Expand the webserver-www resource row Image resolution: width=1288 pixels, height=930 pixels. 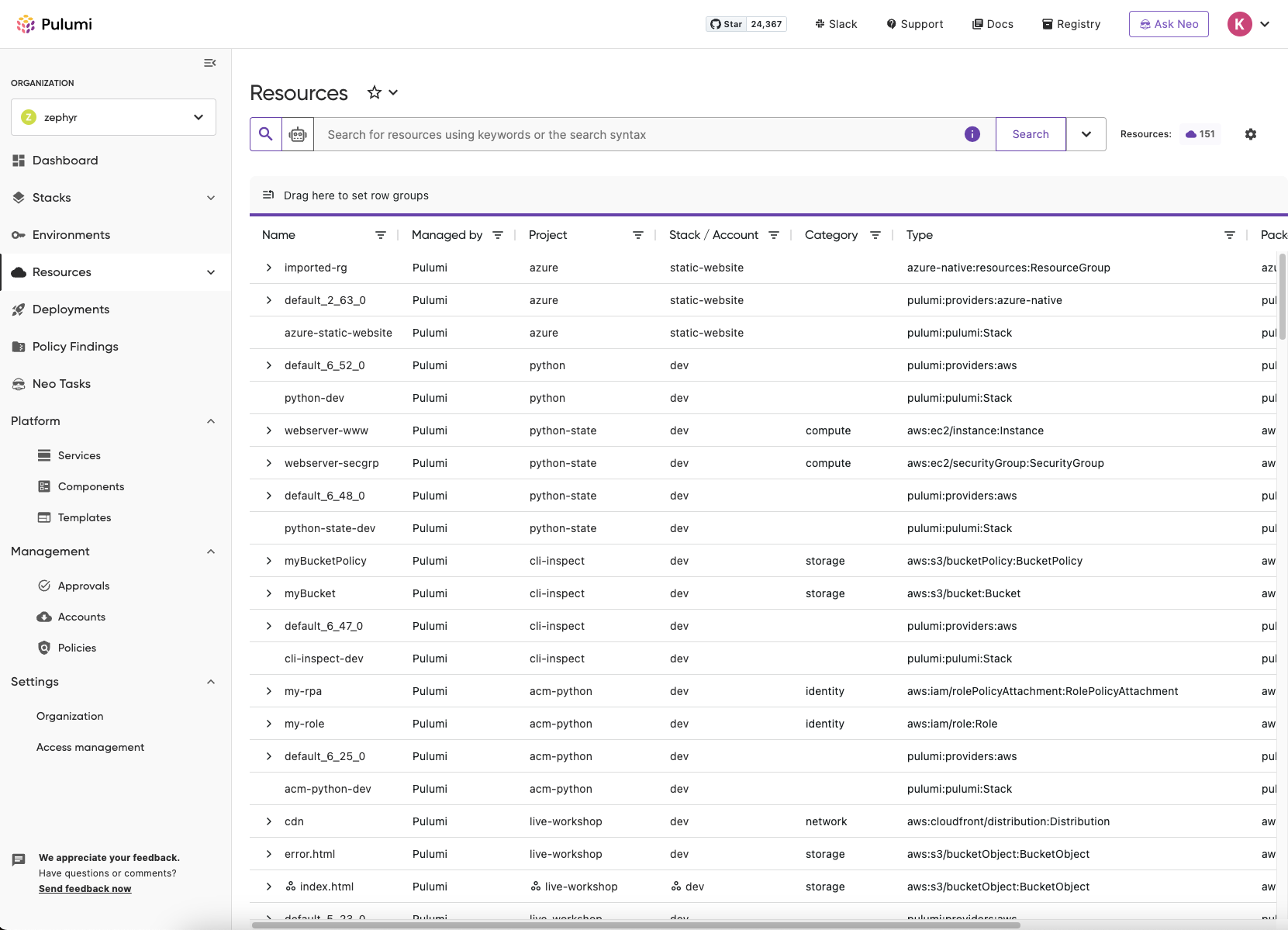[x=268, y=430]
